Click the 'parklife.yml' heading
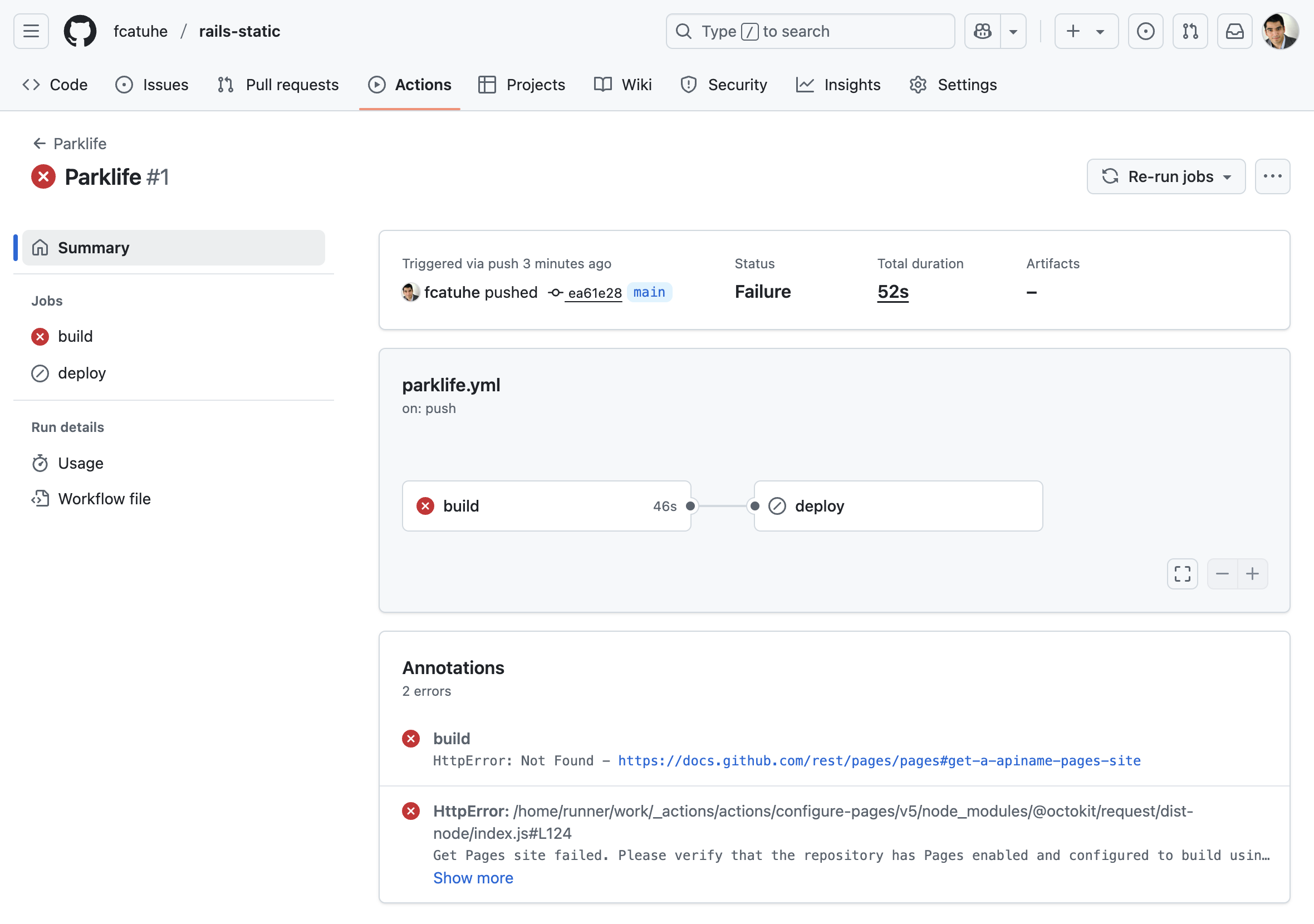1314x924 pixels. coord(451,385)
